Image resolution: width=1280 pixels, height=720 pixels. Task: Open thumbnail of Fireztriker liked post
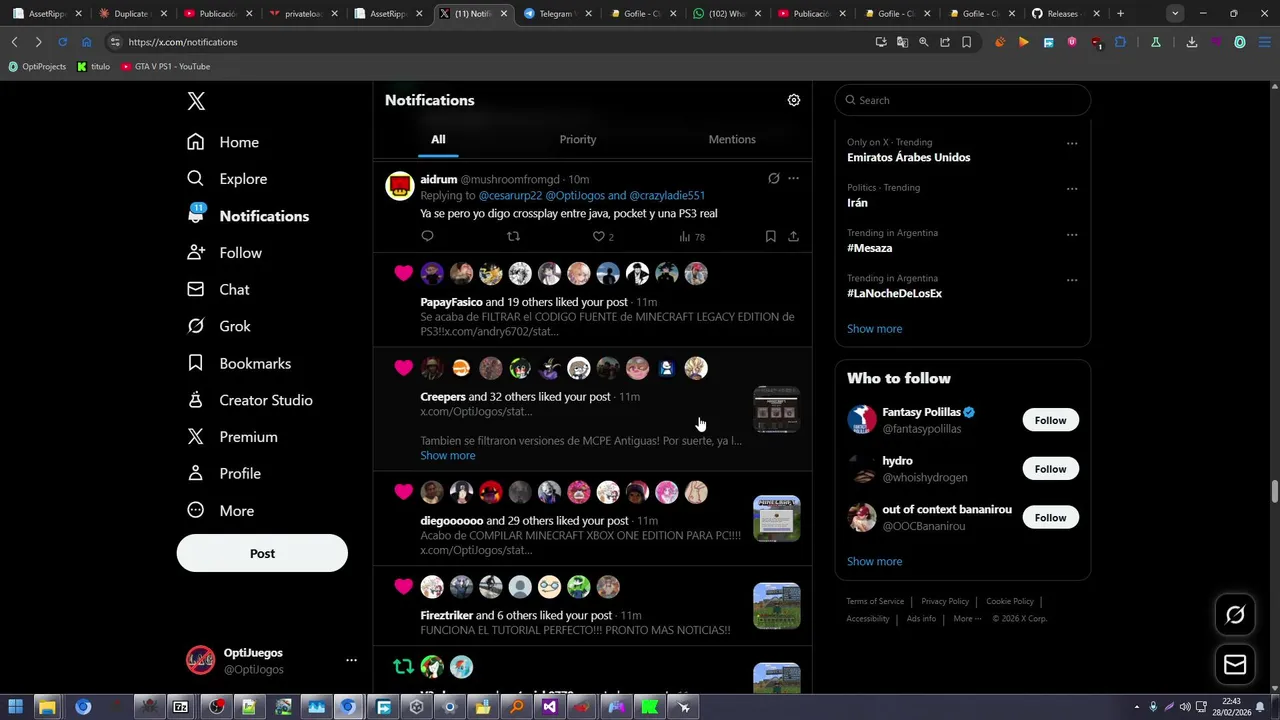[777, 606]
